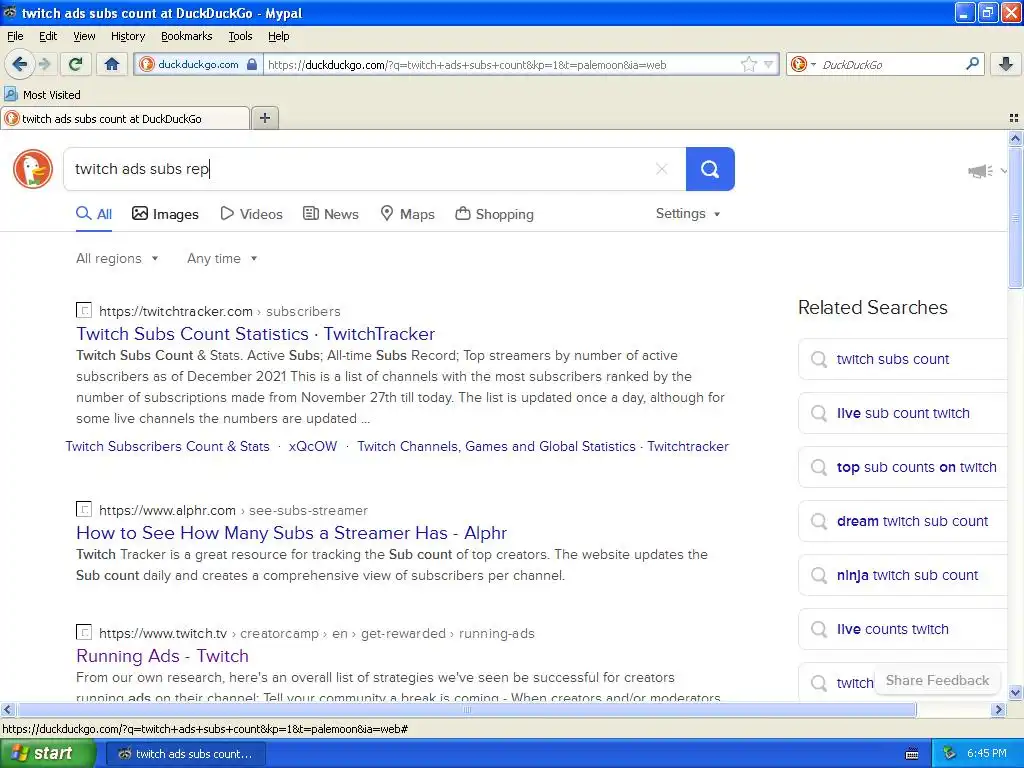Viewport: 1024px width, 768px height.
Task: Open Twitch Channels, Games and Global Statistics sitelink
Action: point(543,446)
